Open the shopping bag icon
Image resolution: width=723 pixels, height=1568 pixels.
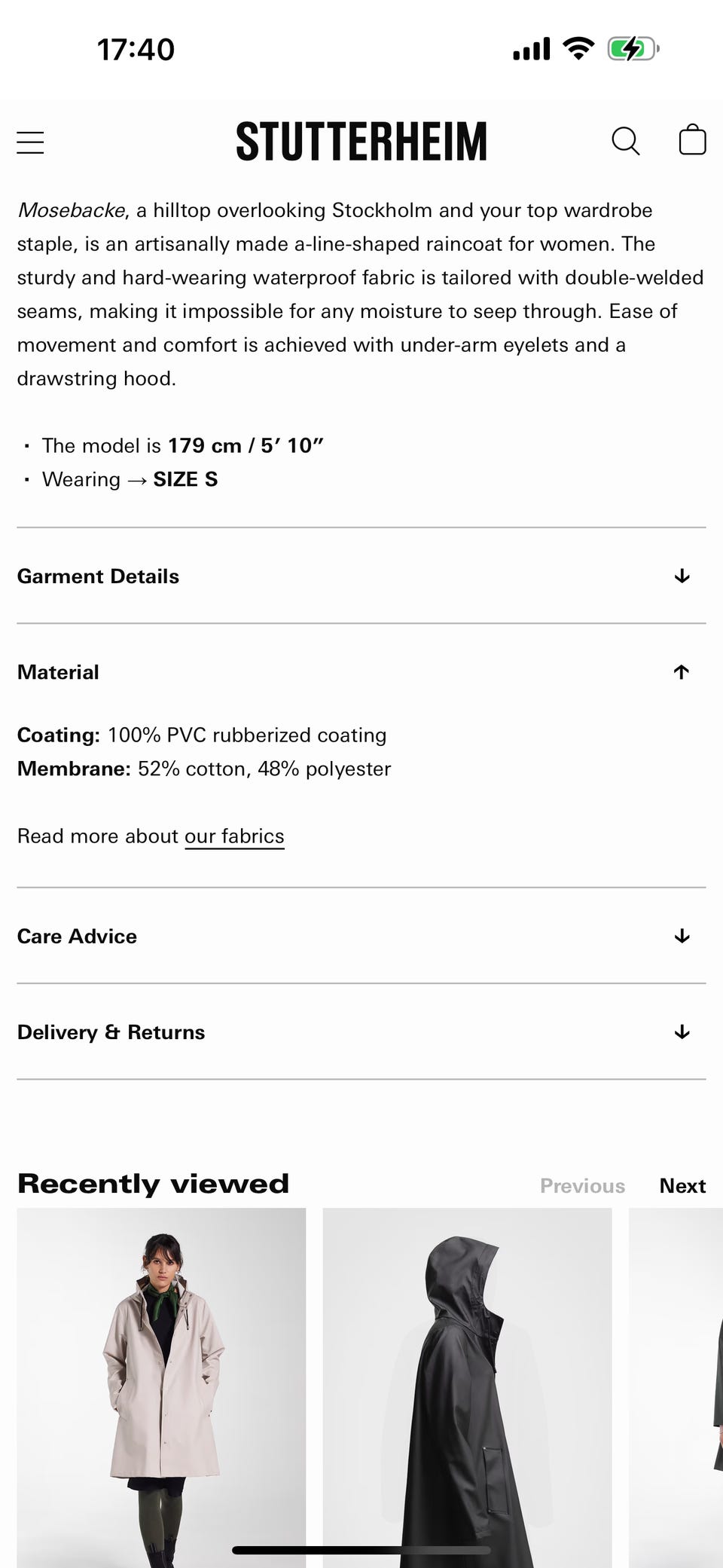(692, 140)
